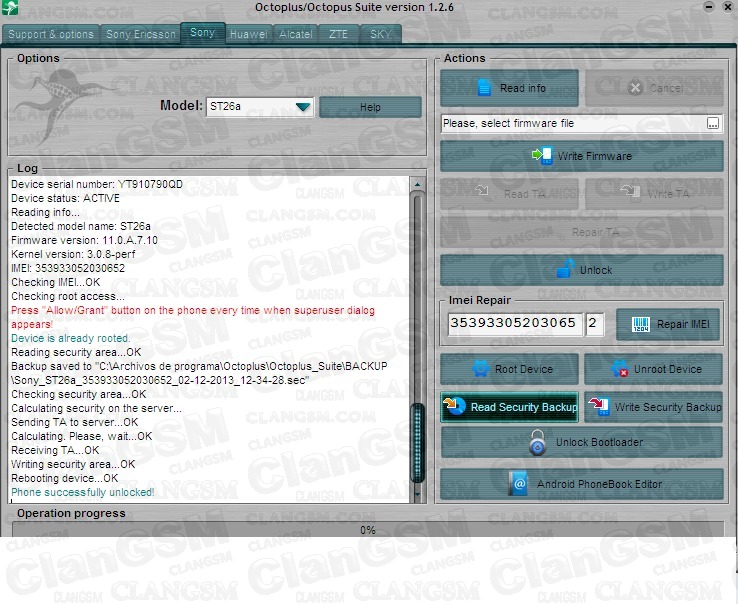Click the Read info button label
Image resolution: width=738 pixels, height=604 pixels.
[x=522, y=88]
